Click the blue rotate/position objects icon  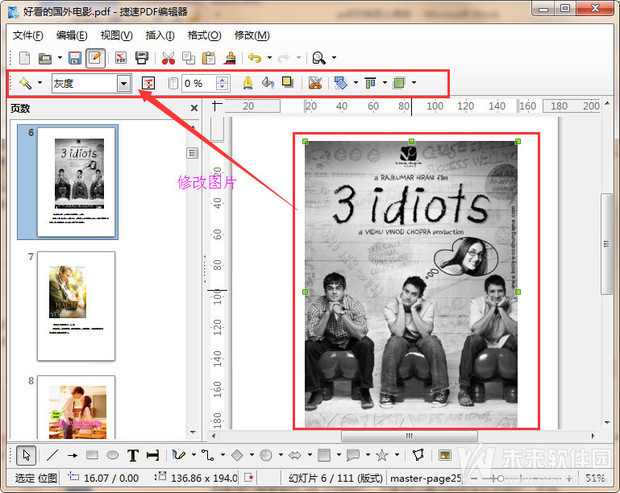[340, 83]
